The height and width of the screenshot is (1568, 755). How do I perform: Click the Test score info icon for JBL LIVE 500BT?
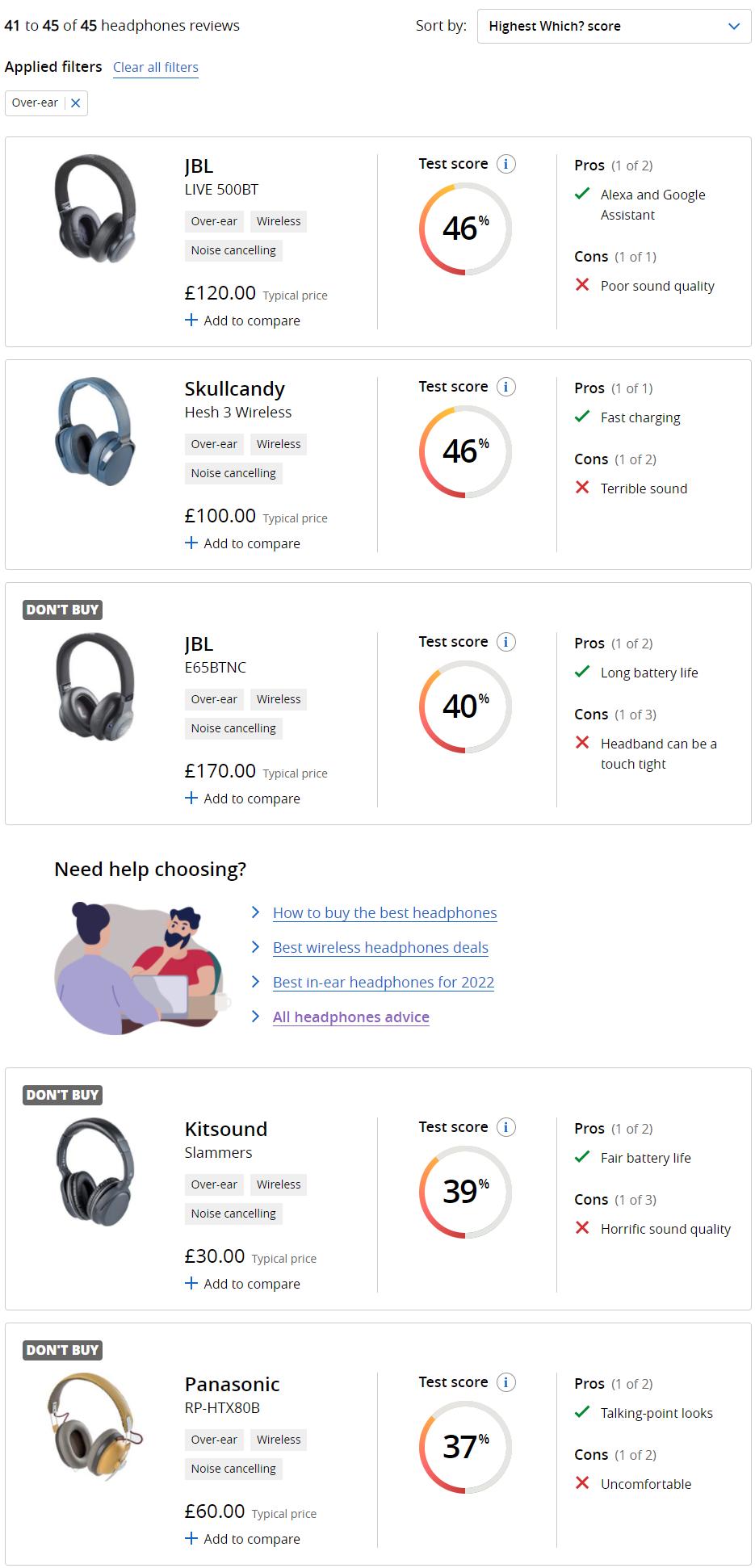tap(505, 163)
